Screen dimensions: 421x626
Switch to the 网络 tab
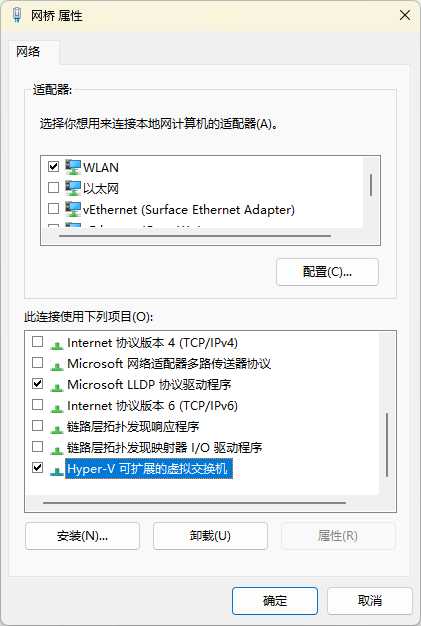click(28, 52)
